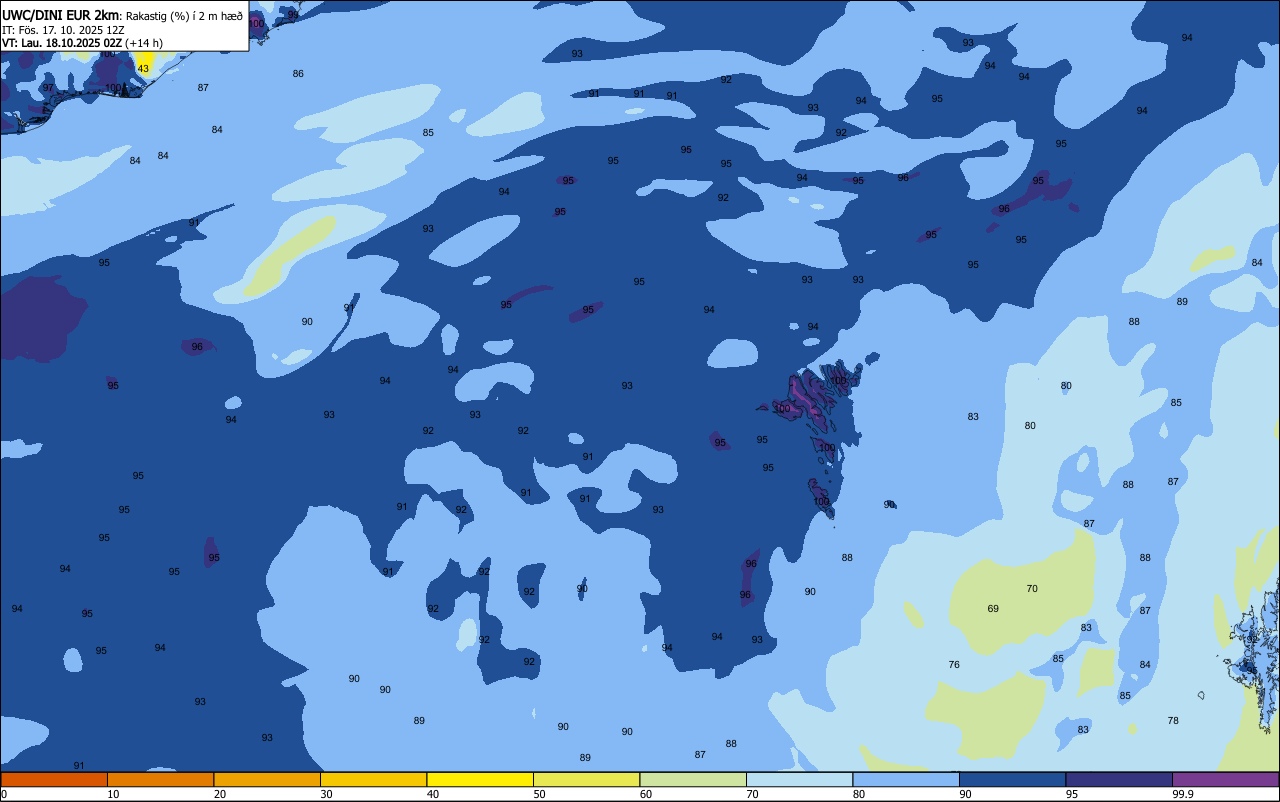Click the map value 78
1280x802 pixels.
tap(1173, 720)
